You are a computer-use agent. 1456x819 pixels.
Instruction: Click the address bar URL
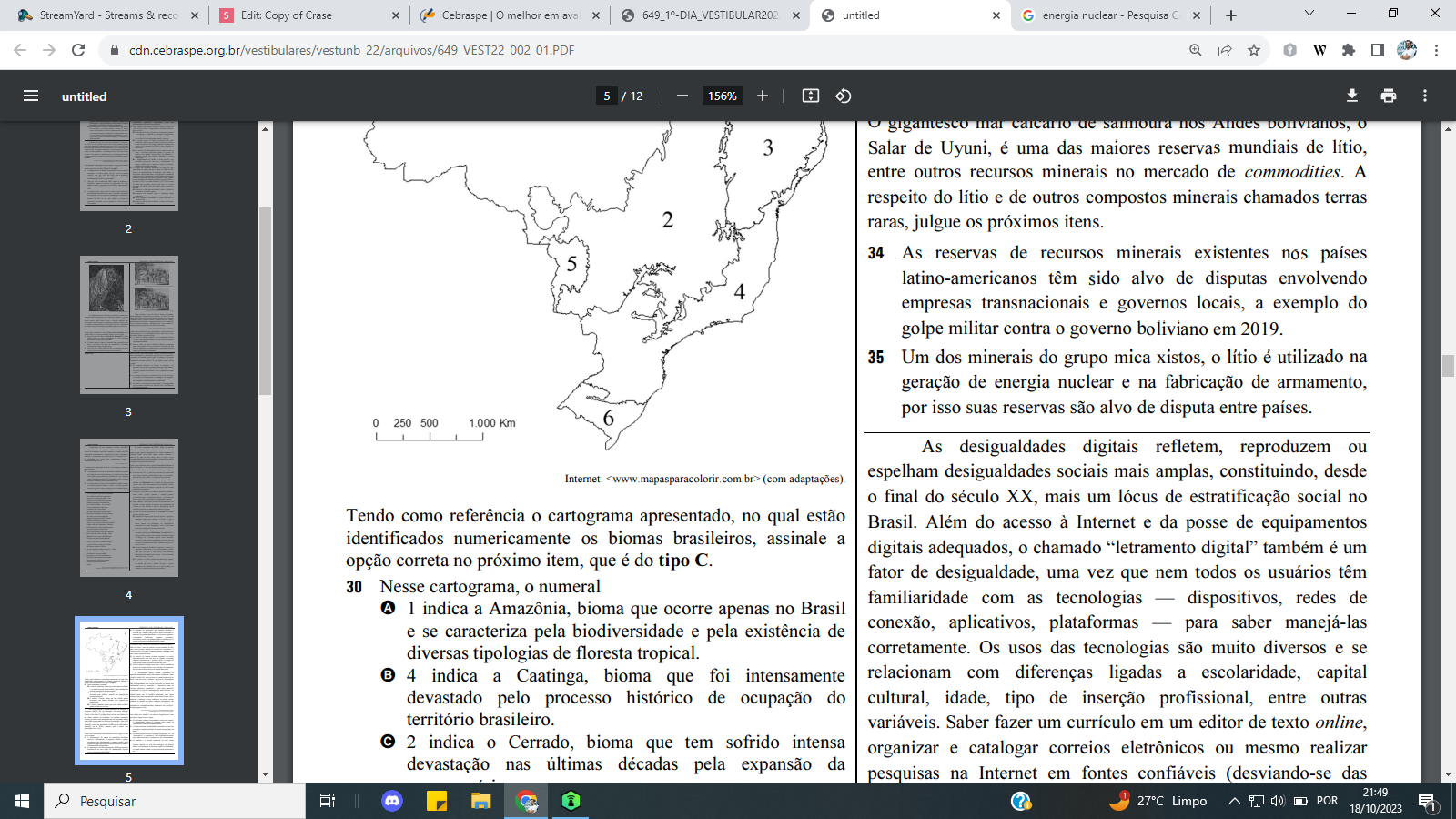click(351, 50)
